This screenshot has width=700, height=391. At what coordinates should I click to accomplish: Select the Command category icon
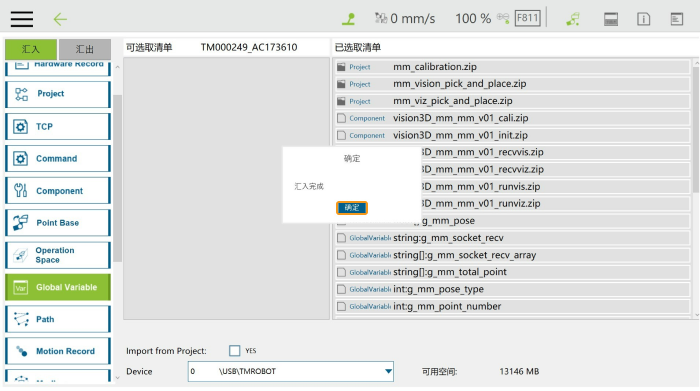point(21,159)
